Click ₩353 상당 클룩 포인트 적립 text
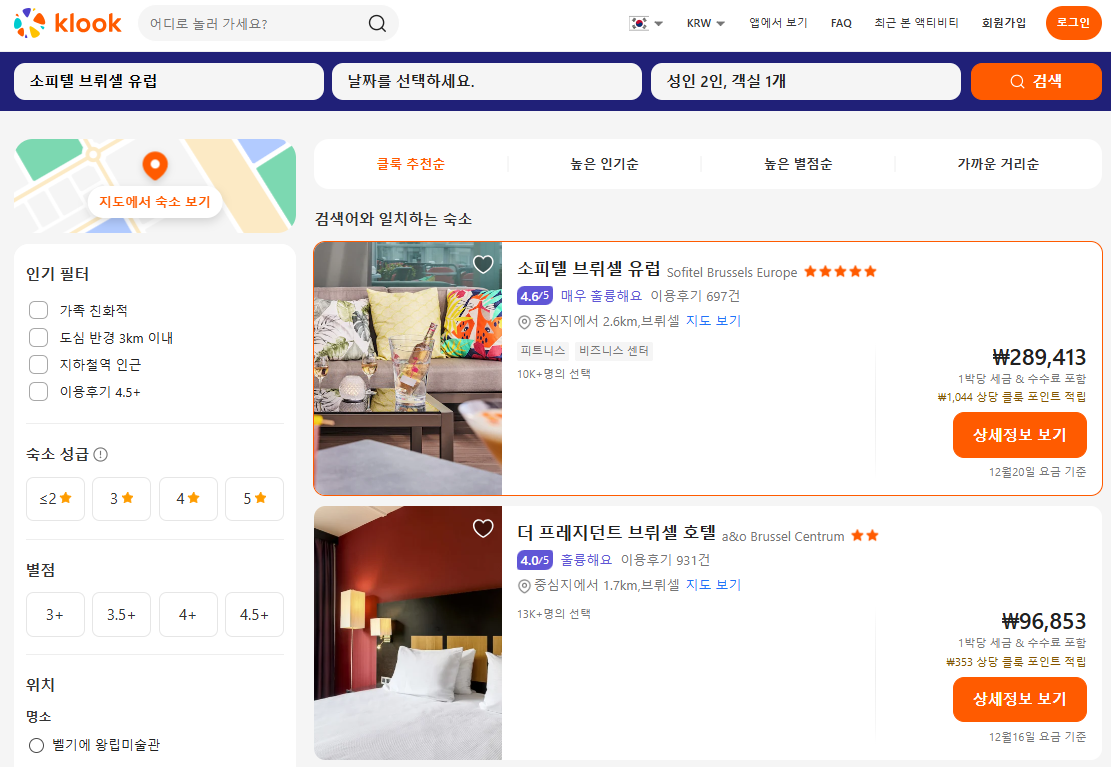This screenshot has height=767, width=1111. [1016, 661]
